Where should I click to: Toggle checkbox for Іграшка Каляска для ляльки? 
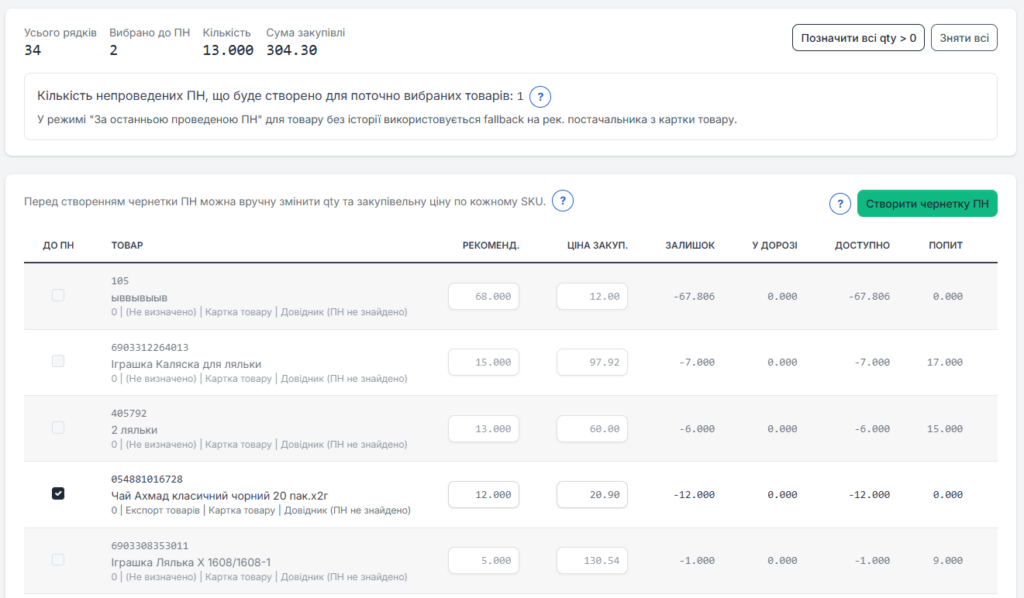point(58,361)
